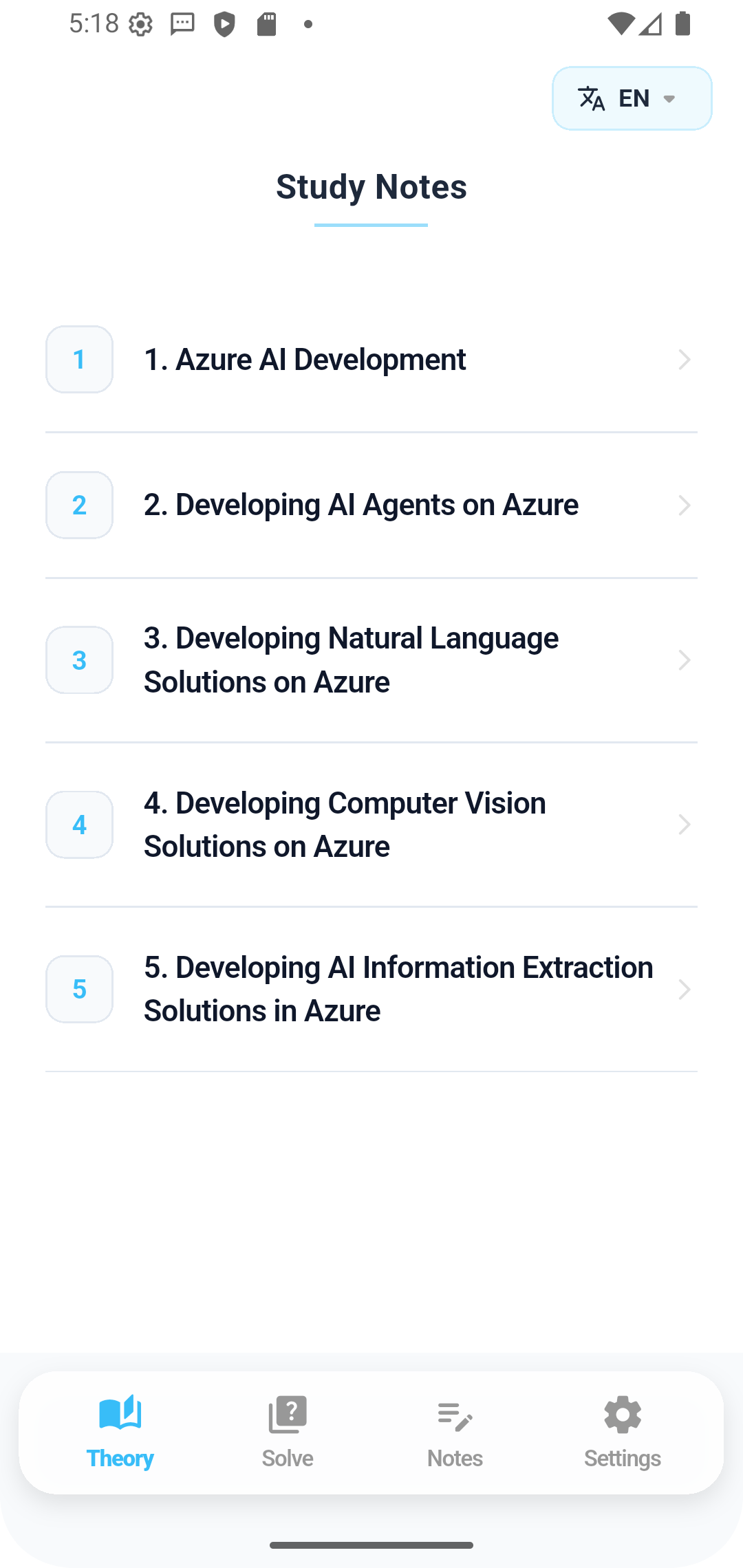The width and height of the screenshot is (743, 1568).
Task: Tap the number 3 badge
Action: coord(80,660)
